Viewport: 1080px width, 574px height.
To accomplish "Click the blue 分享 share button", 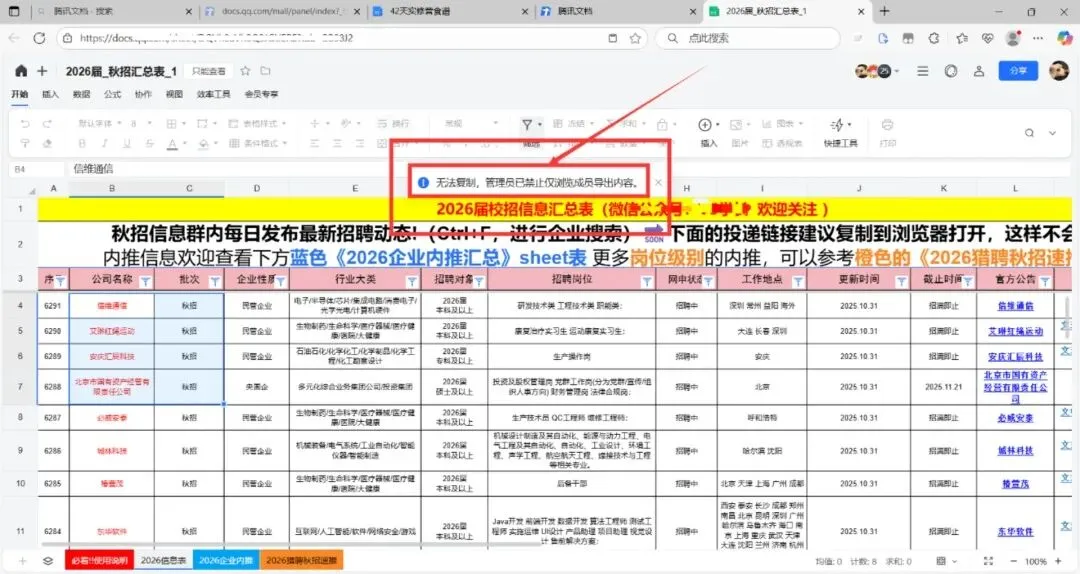I will coord(1018,71).
